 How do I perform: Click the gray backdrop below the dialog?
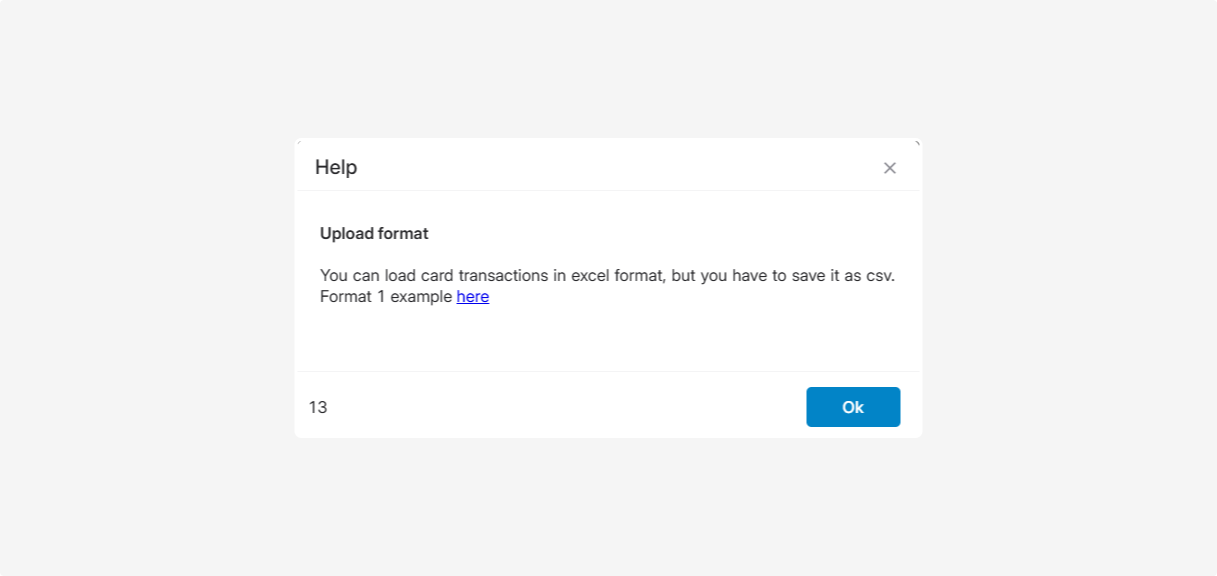pos(607,510)
